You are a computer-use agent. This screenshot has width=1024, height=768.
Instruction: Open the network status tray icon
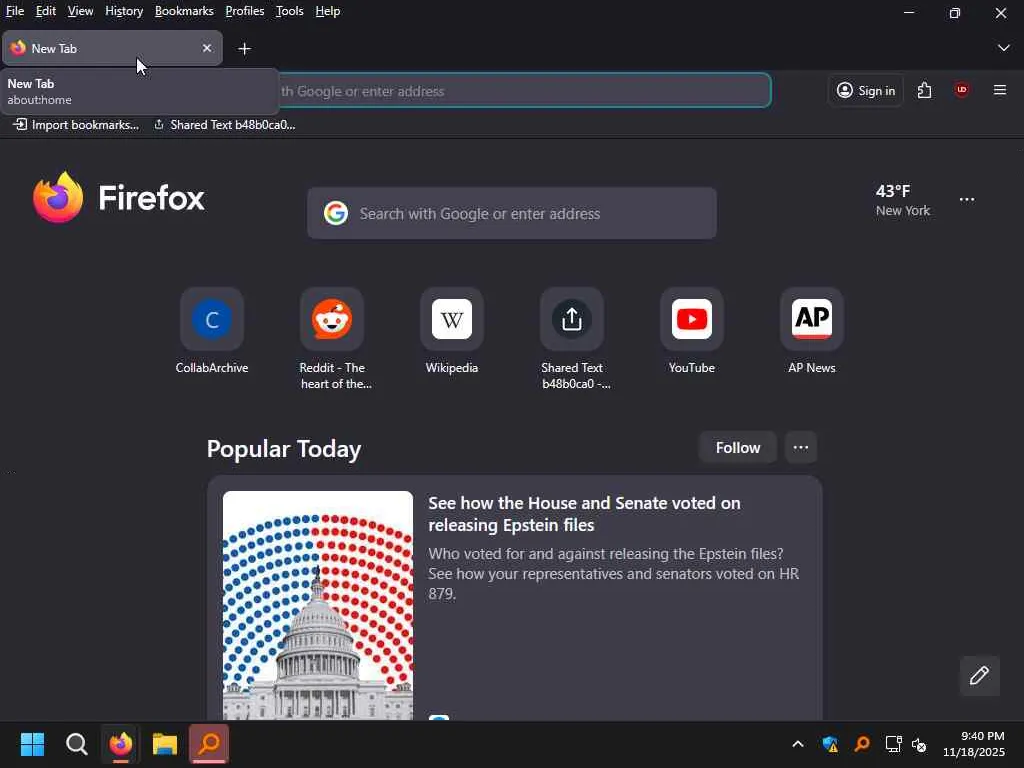[893, 744]
